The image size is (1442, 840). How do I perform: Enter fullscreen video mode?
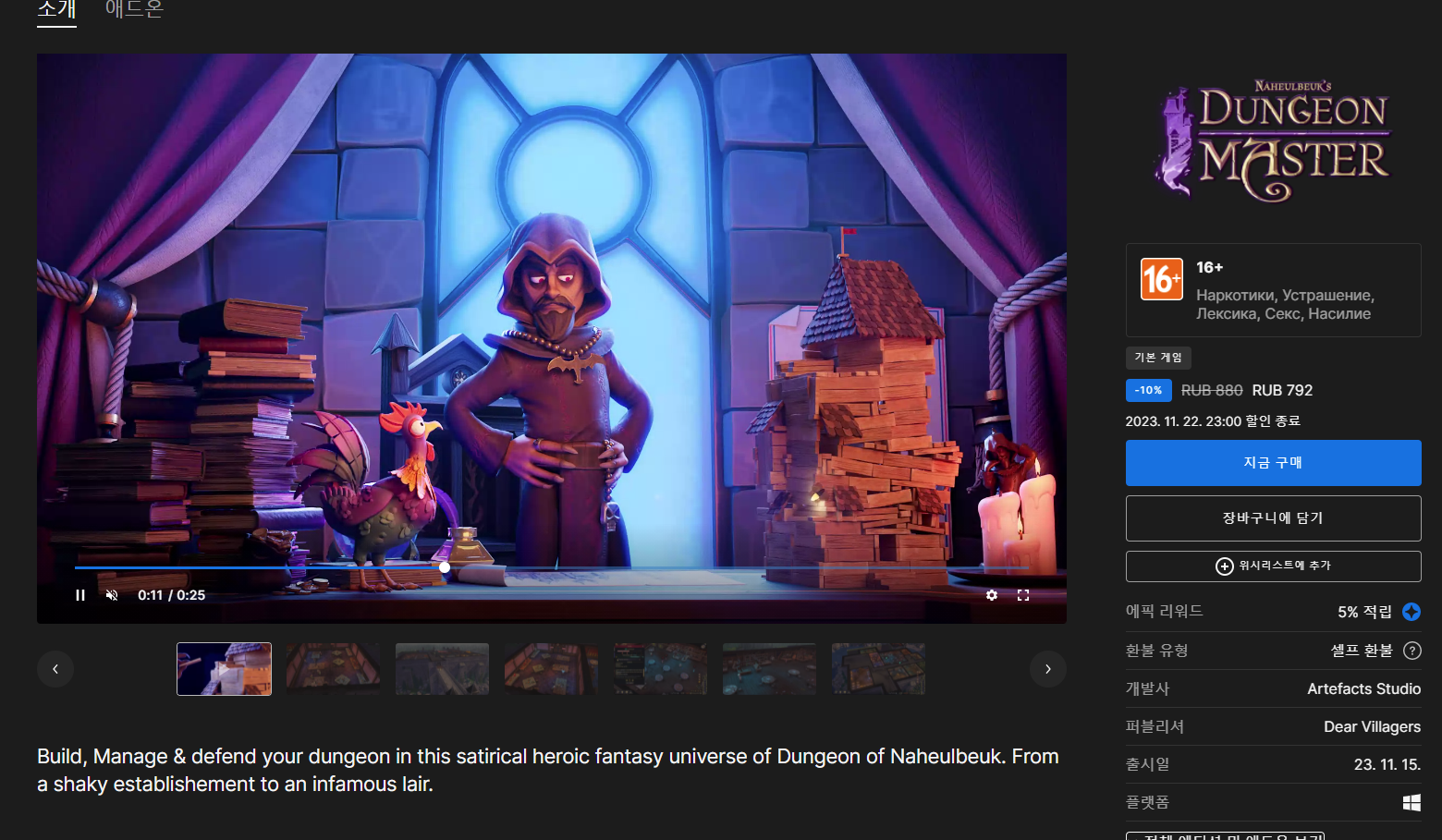point(1023,595)
